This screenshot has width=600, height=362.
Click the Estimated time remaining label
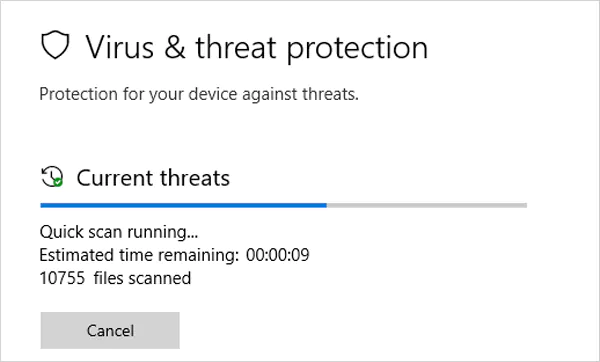tap(139, 255)
